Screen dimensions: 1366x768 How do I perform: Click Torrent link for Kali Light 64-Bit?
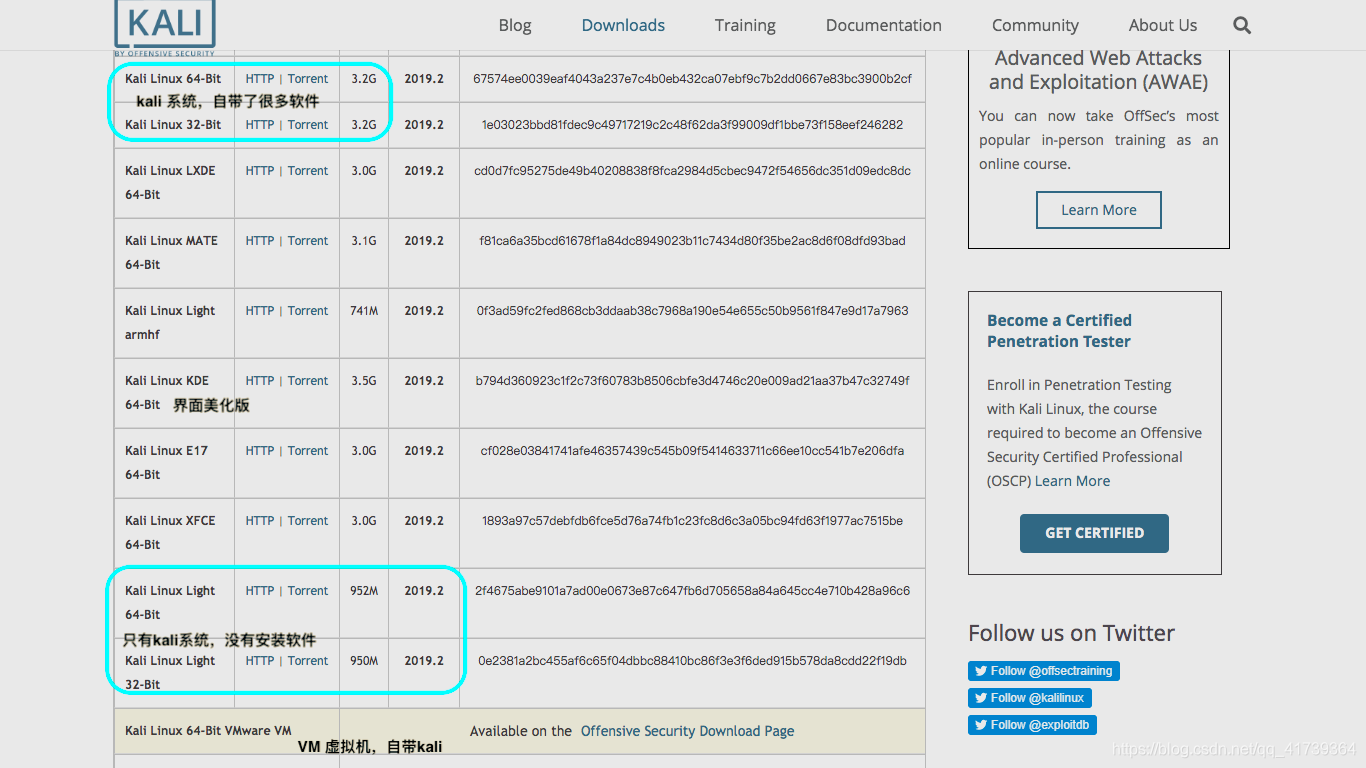pyautogui.click(x=308, y=591)
